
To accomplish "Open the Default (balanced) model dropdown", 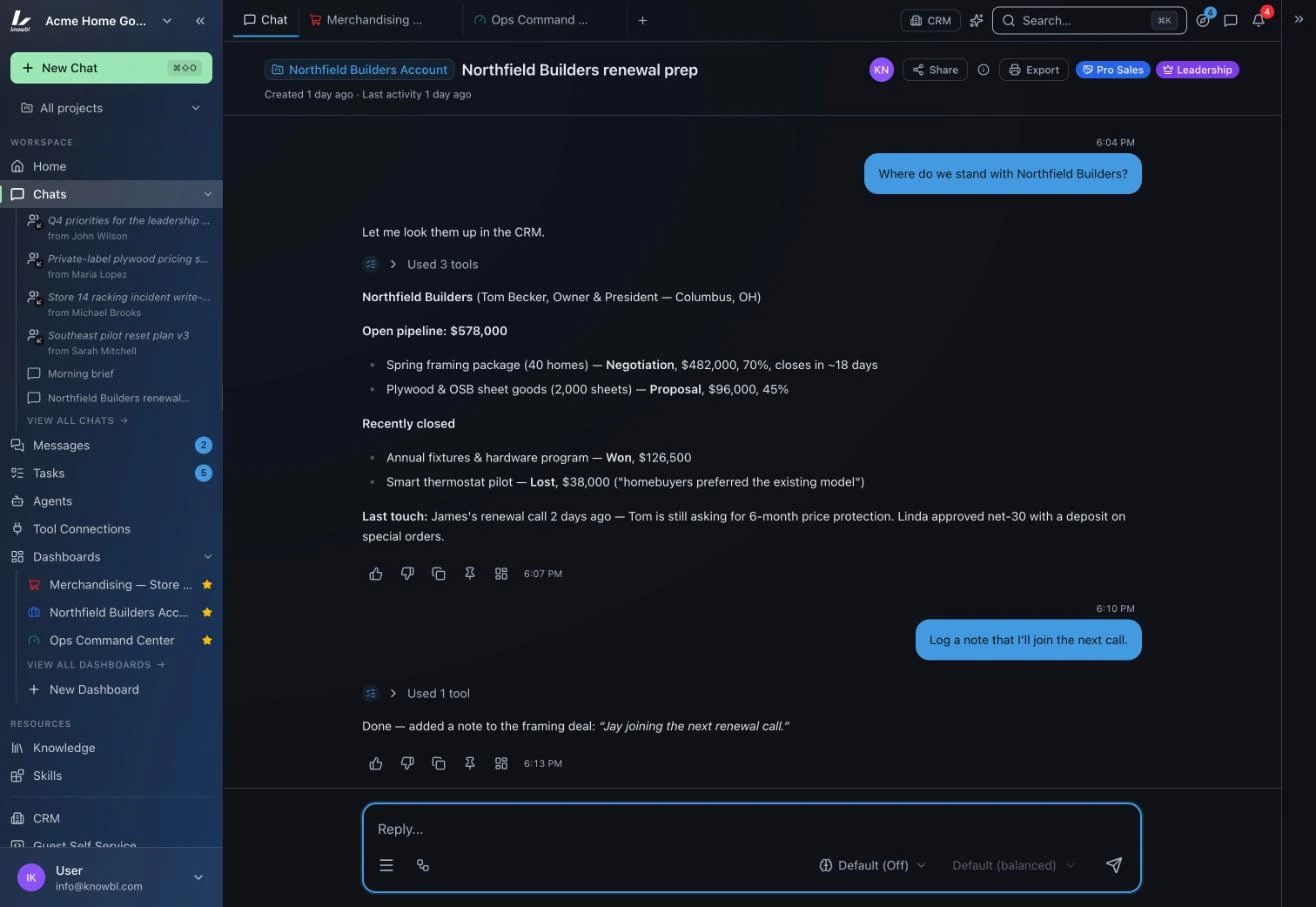I will pos(1013,865).
